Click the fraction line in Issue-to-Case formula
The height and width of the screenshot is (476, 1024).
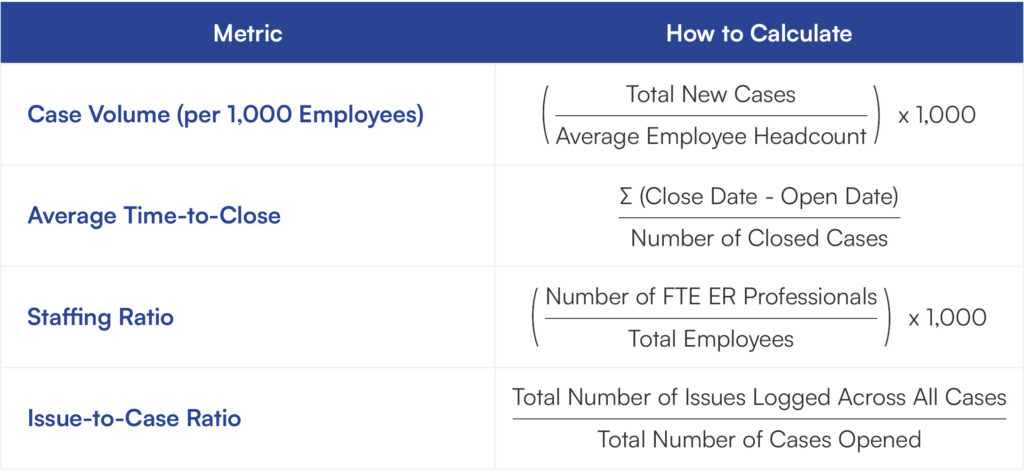click(759, 418)
